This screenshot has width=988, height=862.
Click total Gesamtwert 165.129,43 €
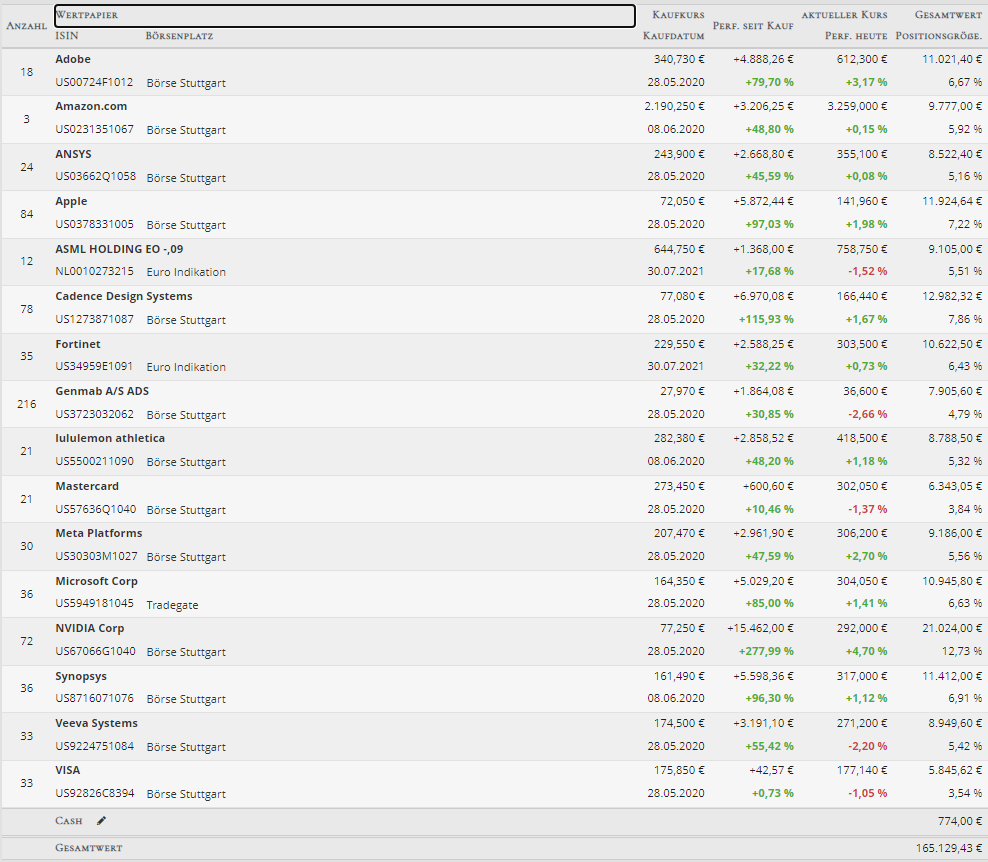[x=949, y=848]
